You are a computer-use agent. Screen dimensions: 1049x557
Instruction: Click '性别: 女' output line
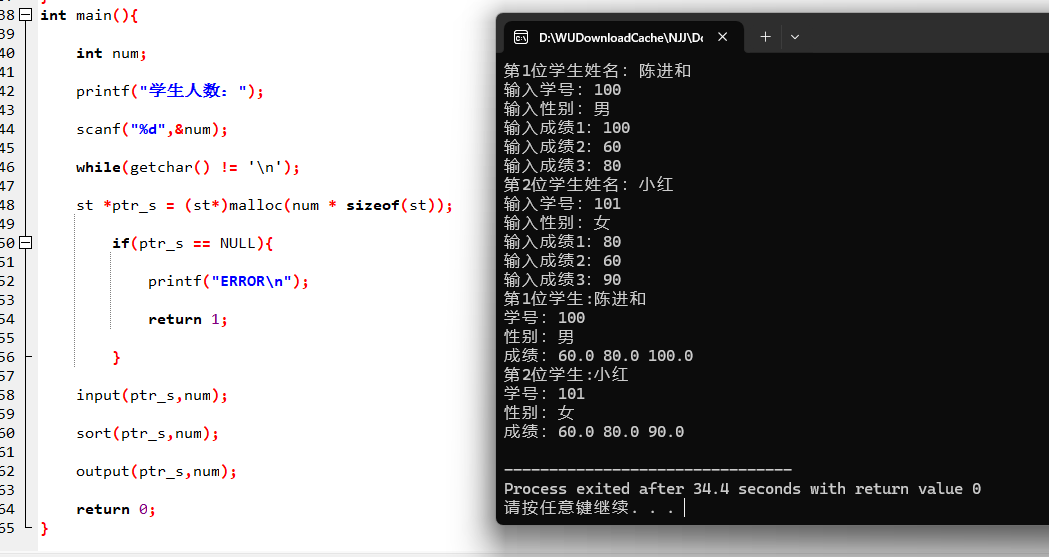[539, 413]
